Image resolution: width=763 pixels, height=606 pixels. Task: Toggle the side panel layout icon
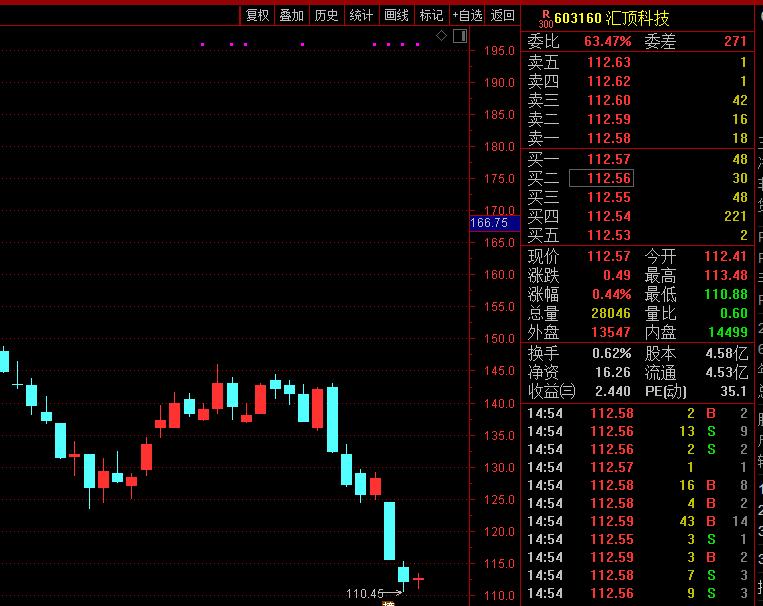460,36
